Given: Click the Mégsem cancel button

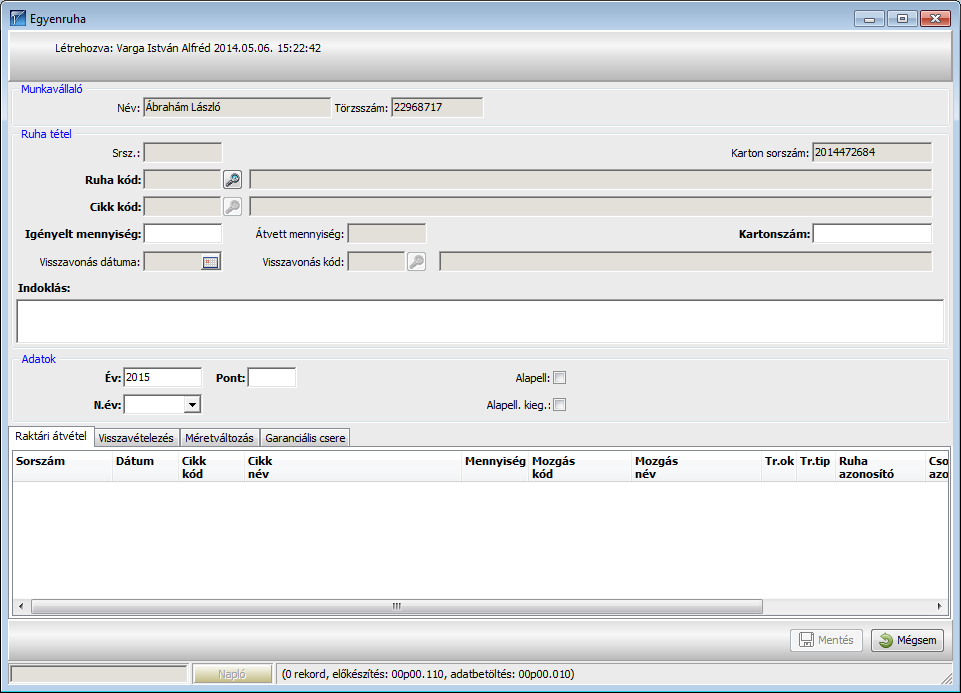Looking at the screenshot, I should click(x=908, y=640).
